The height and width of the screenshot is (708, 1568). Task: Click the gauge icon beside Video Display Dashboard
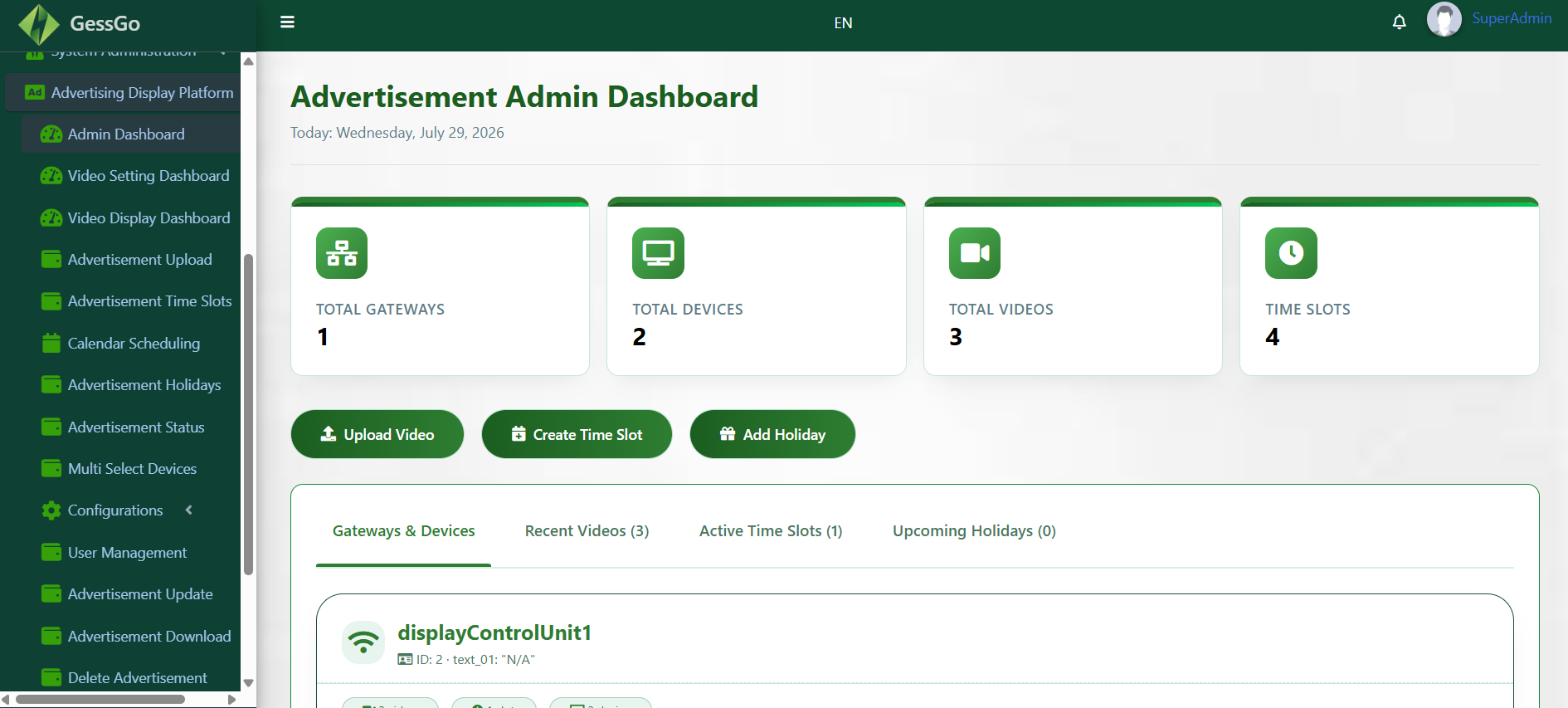point(51,218)
